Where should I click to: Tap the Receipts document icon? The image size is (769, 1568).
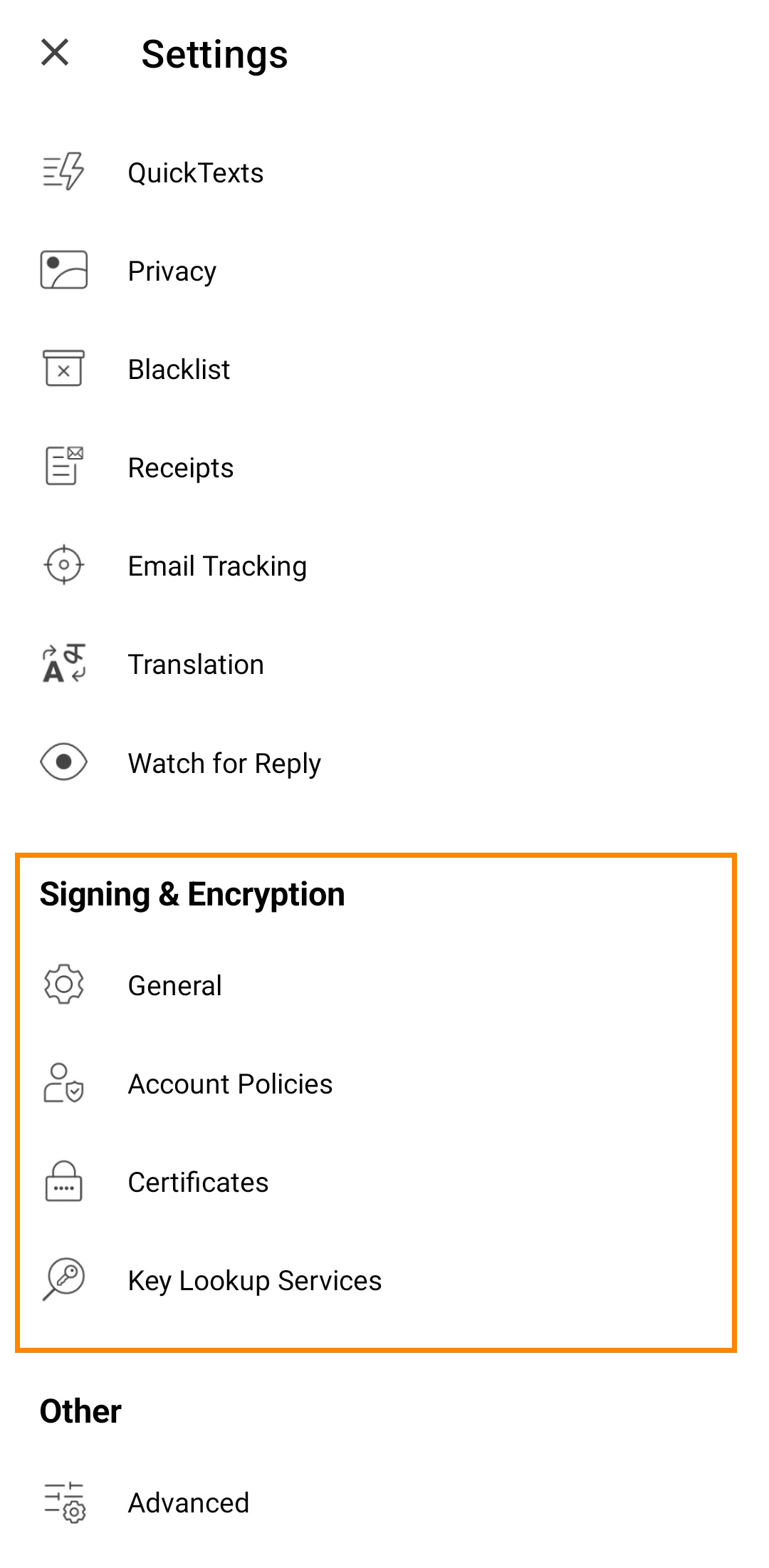pos(63,467)
